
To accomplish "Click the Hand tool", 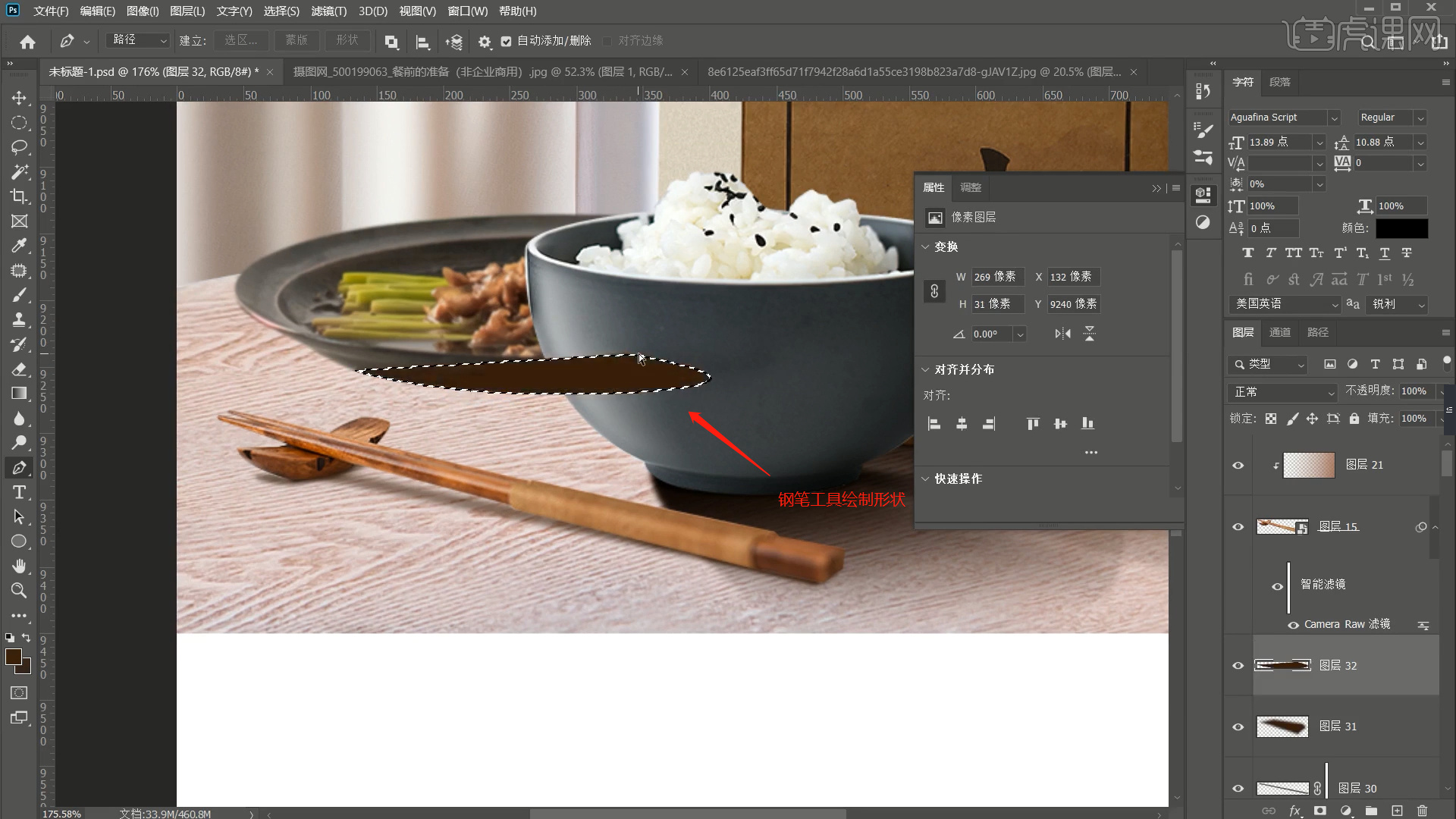I will click(x=19, y=566).
